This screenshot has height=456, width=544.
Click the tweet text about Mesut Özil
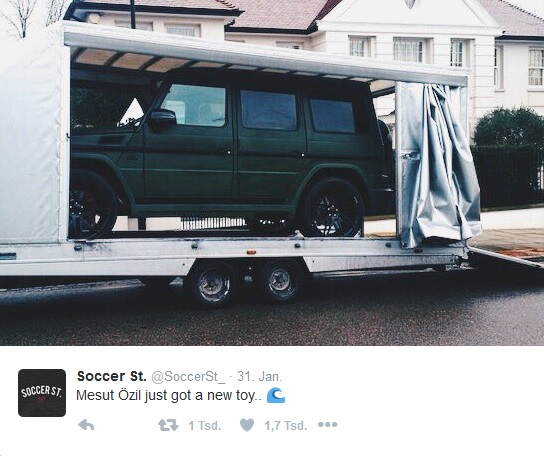[x=169, y=396]
